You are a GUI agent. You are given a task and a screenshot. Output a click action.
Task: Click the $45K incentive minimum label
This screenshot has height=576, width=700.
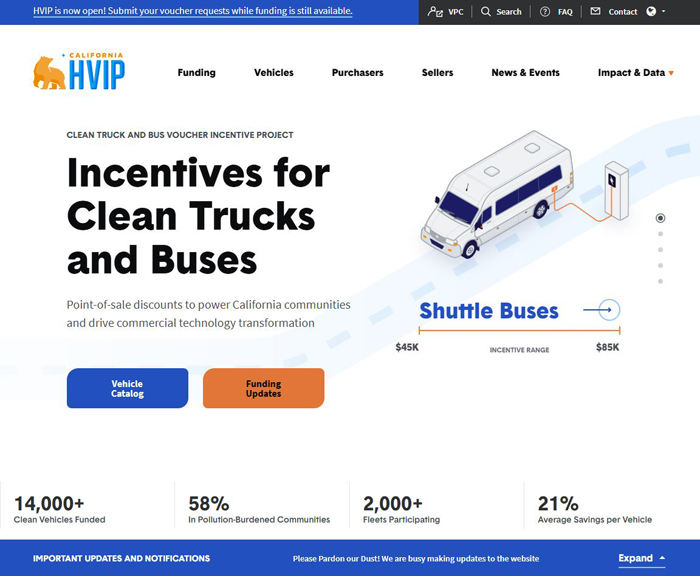[x=407, y=347]
